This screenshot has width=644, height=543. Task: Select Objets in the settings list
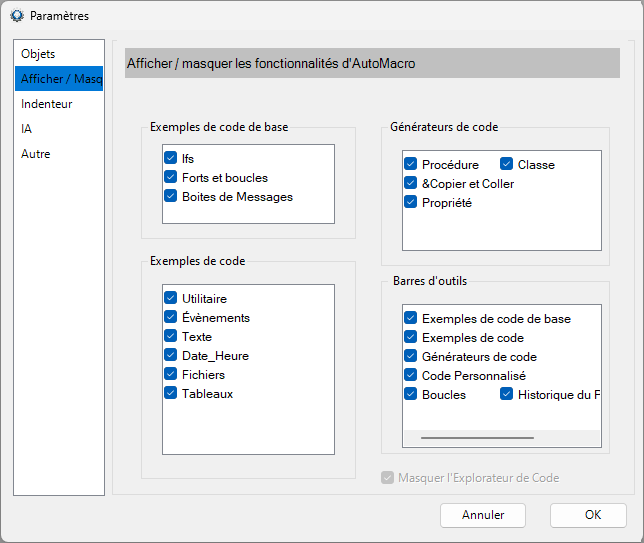click(59, 54)
